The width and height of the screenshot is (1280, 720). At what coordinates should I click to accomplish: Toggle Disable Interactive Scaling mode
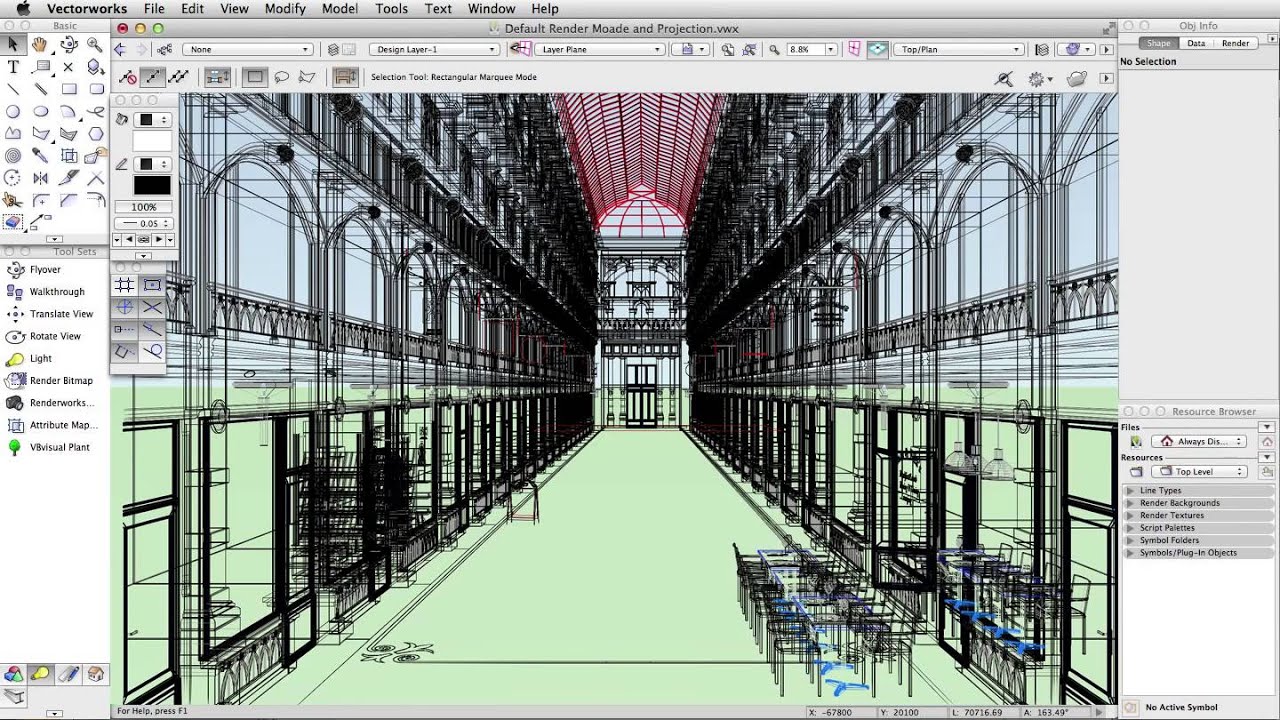coord(128,77)
